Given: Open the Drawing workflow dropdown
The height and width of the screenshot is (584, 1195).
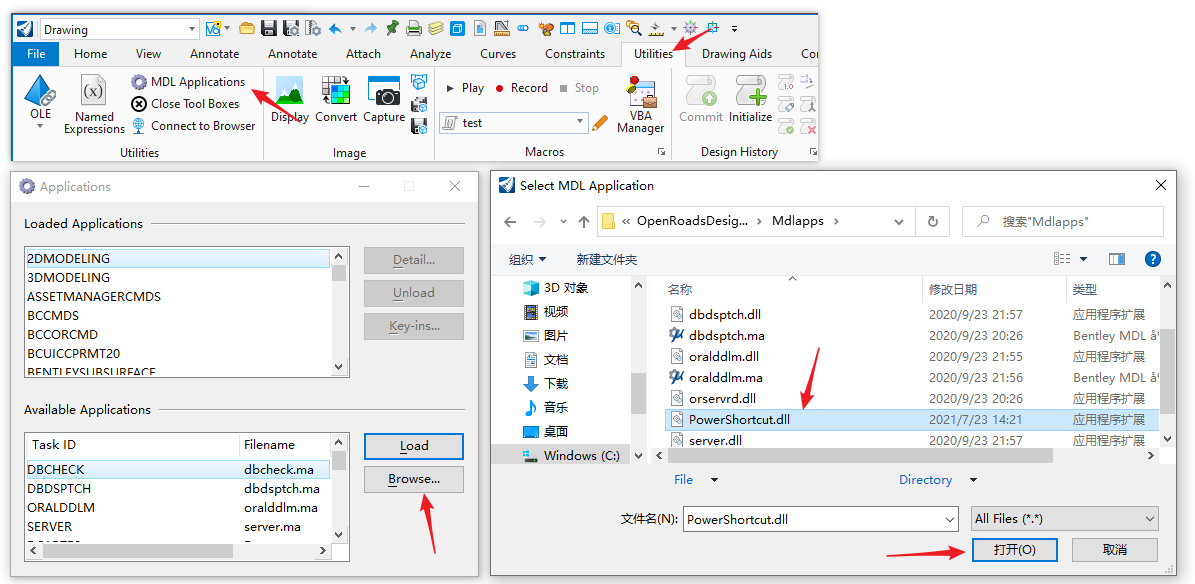Looking at the screenshot, I should coord(192,29).
